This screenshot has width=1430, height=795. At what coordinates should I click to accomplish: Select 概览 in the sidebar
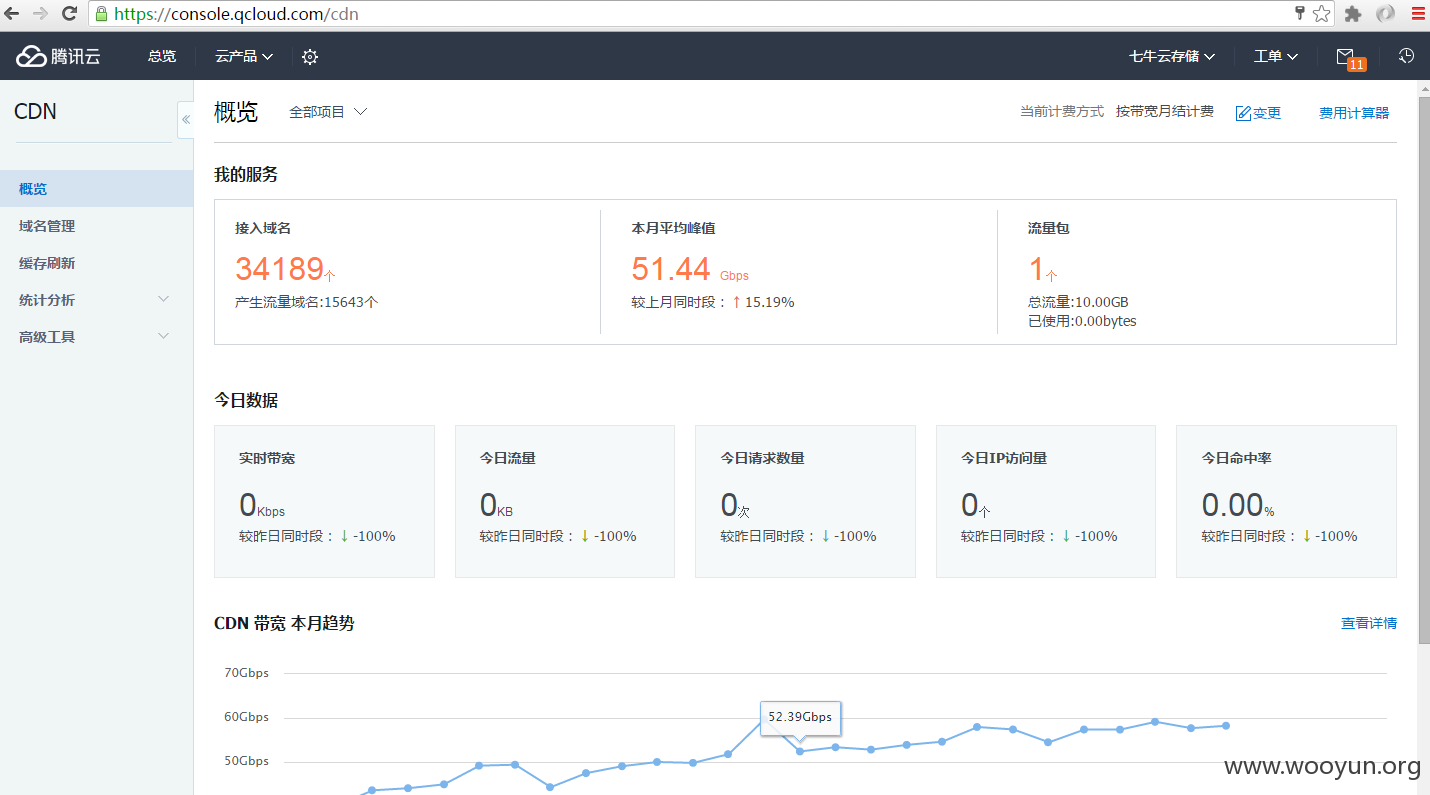coord(96,189)
